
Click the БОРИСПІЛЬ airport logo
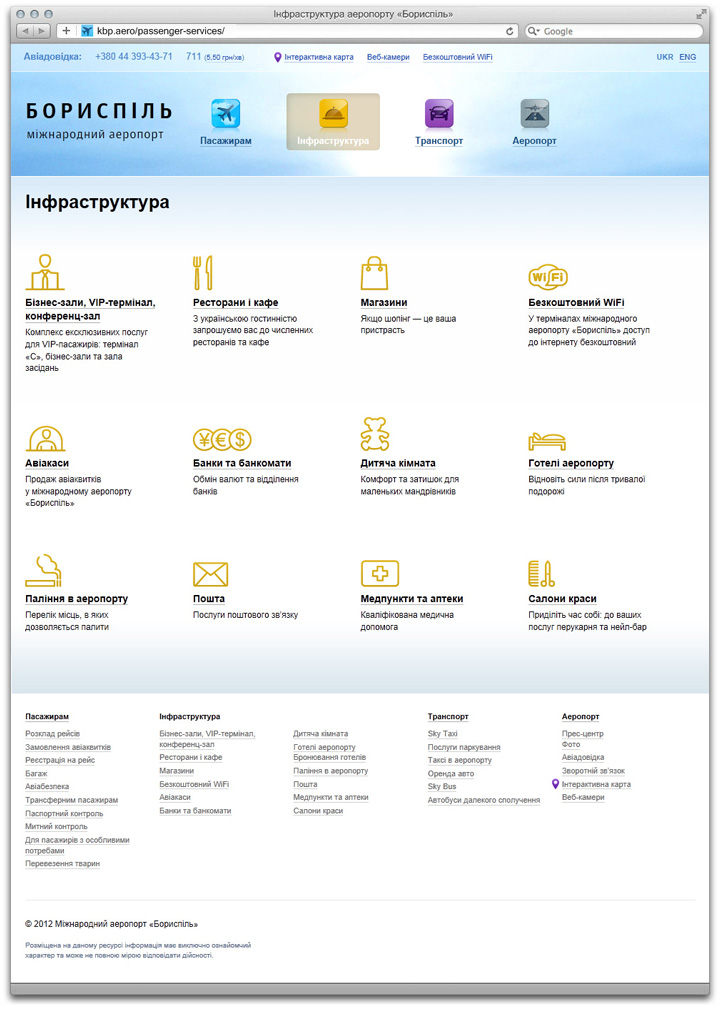tap(99, 120)
